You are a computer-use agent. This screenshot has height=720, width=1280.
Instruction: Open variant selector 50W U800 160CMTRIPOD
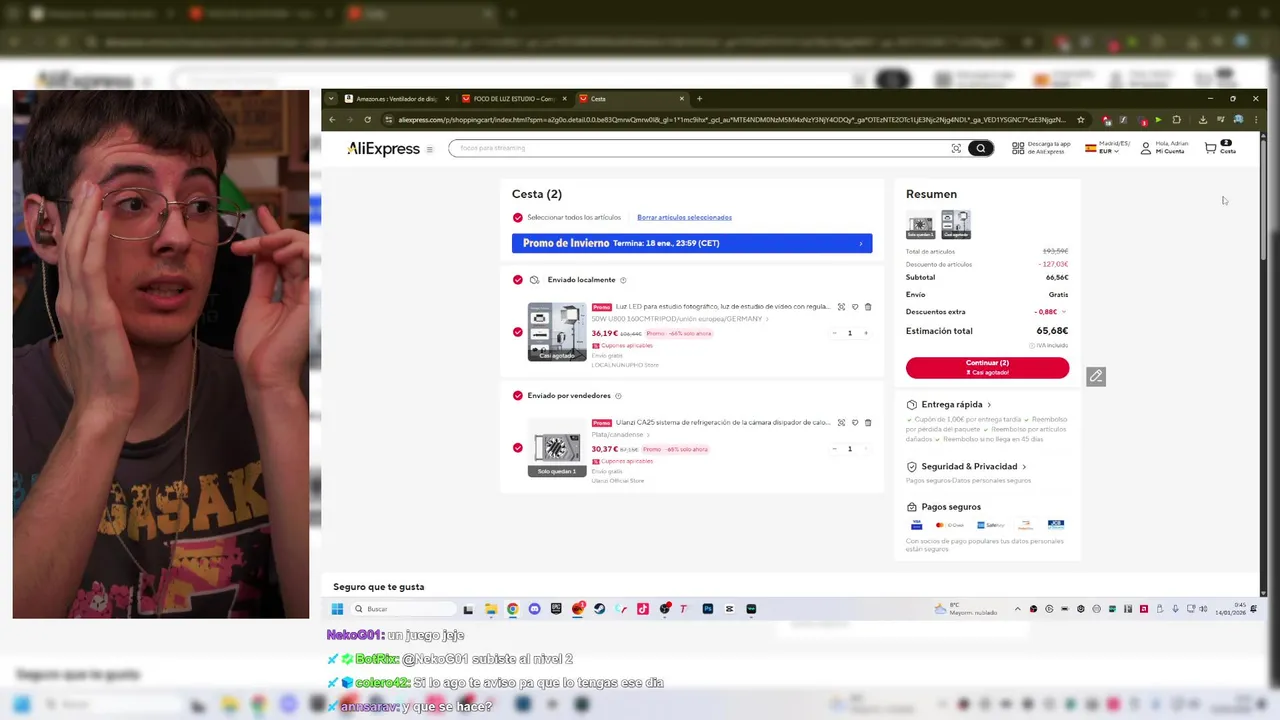tap(680, 319)
